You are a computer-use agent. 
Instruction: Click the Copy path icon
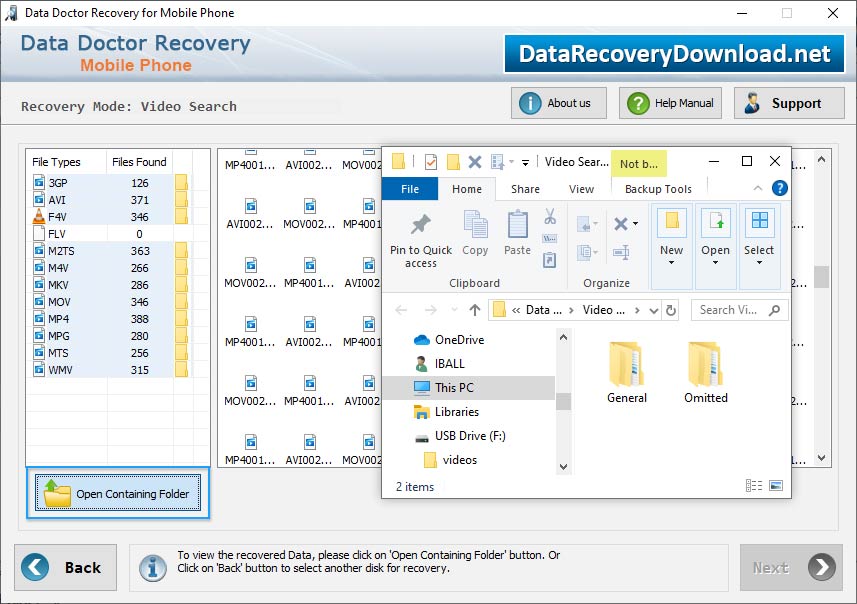[x=550, y=238]
